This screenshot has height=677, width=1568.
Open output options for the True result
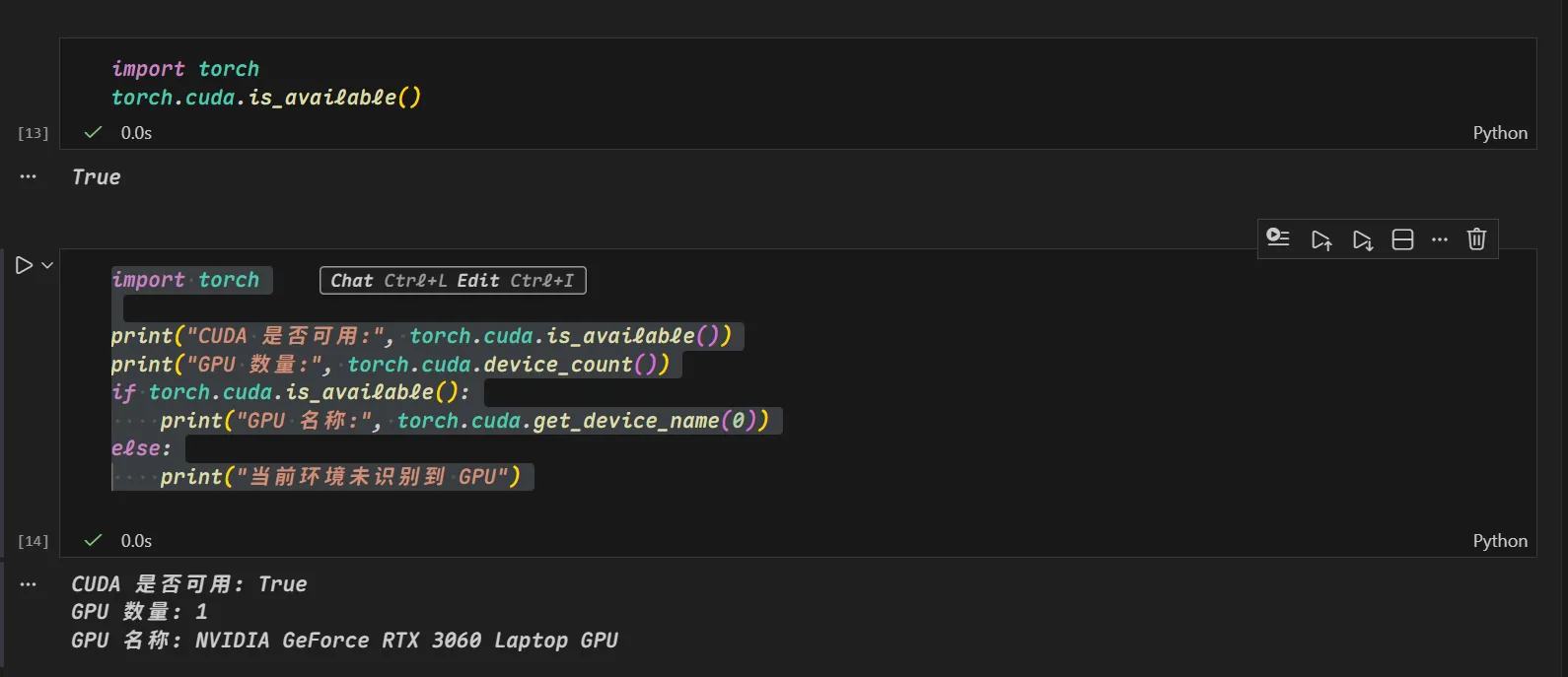pyautogui.click(x=28, y=177)
